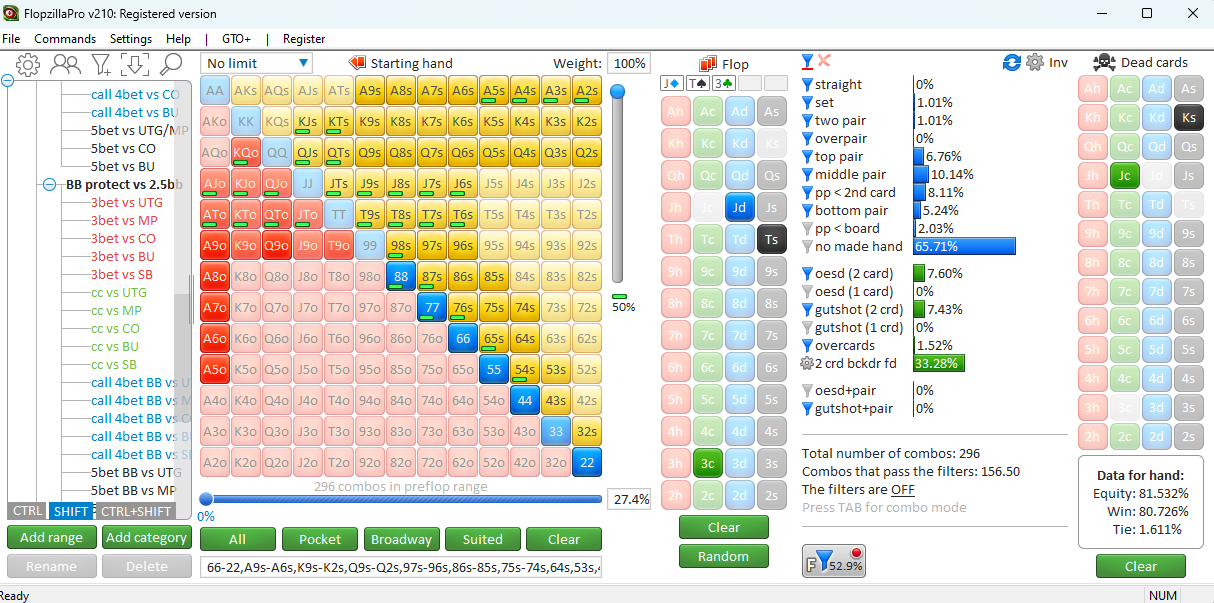Click the top pair filter funnel

point(807,157)
